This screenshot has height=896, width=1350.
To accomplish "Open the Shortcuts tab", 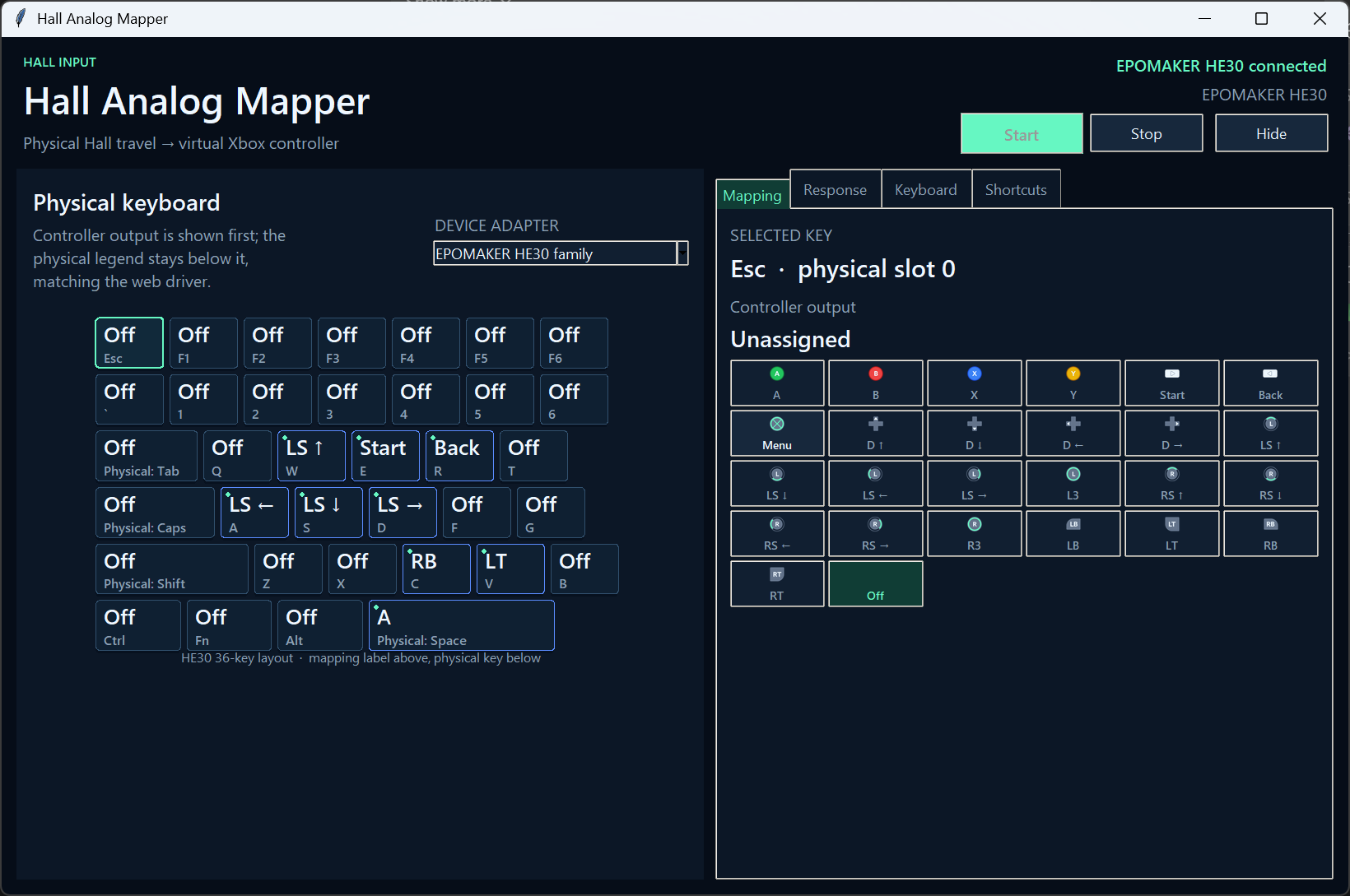I will pyautogui.click(x=1016, y=189).
